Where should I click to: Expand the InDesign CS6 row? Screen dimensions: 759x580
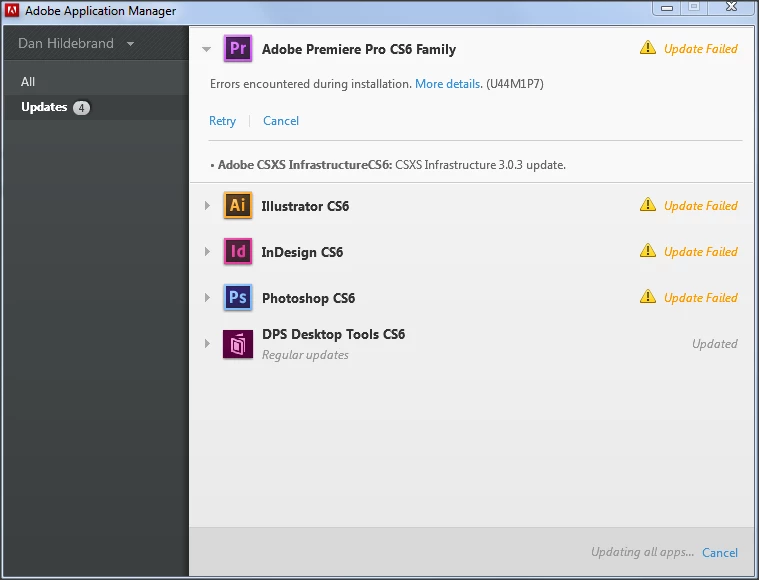tap(207, 251)
